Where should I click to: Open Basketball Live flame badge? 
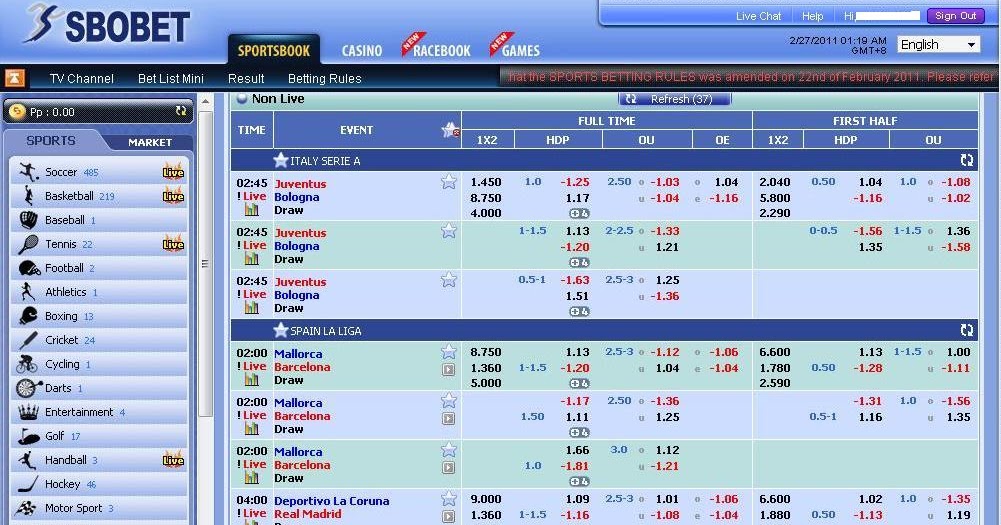pos(173,195)
